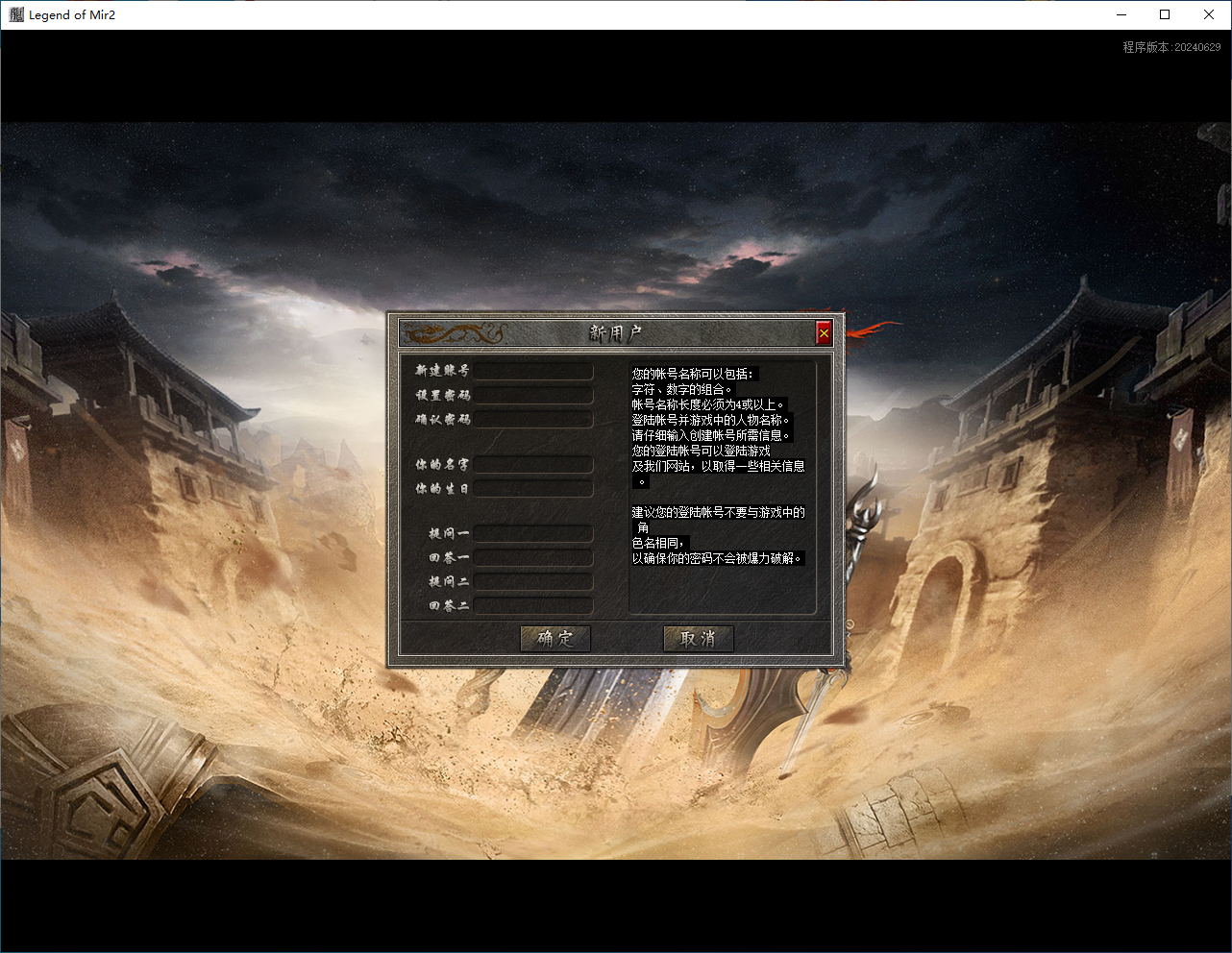Click the hint line 您的帐号名称可以包括:
1232x953 pixels.
click(x=694, y=374)
